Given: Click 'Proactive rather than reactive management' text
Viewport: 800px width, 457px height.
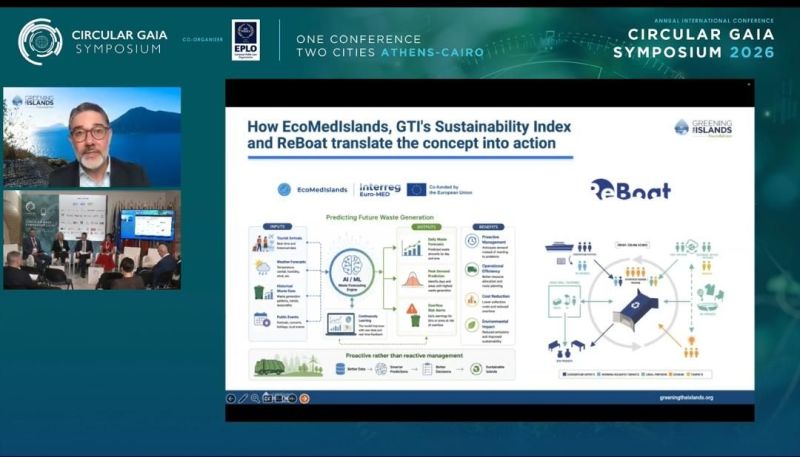Looking at the screenshot, I should [x=404, y=356].
